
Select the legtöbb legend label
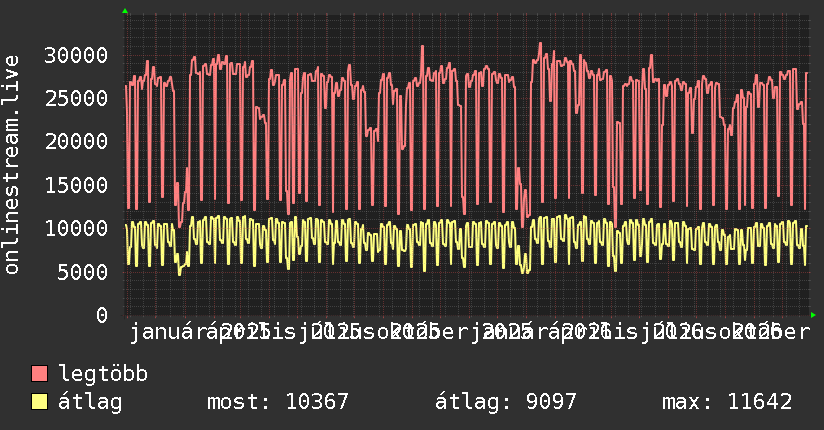[103, 374]
